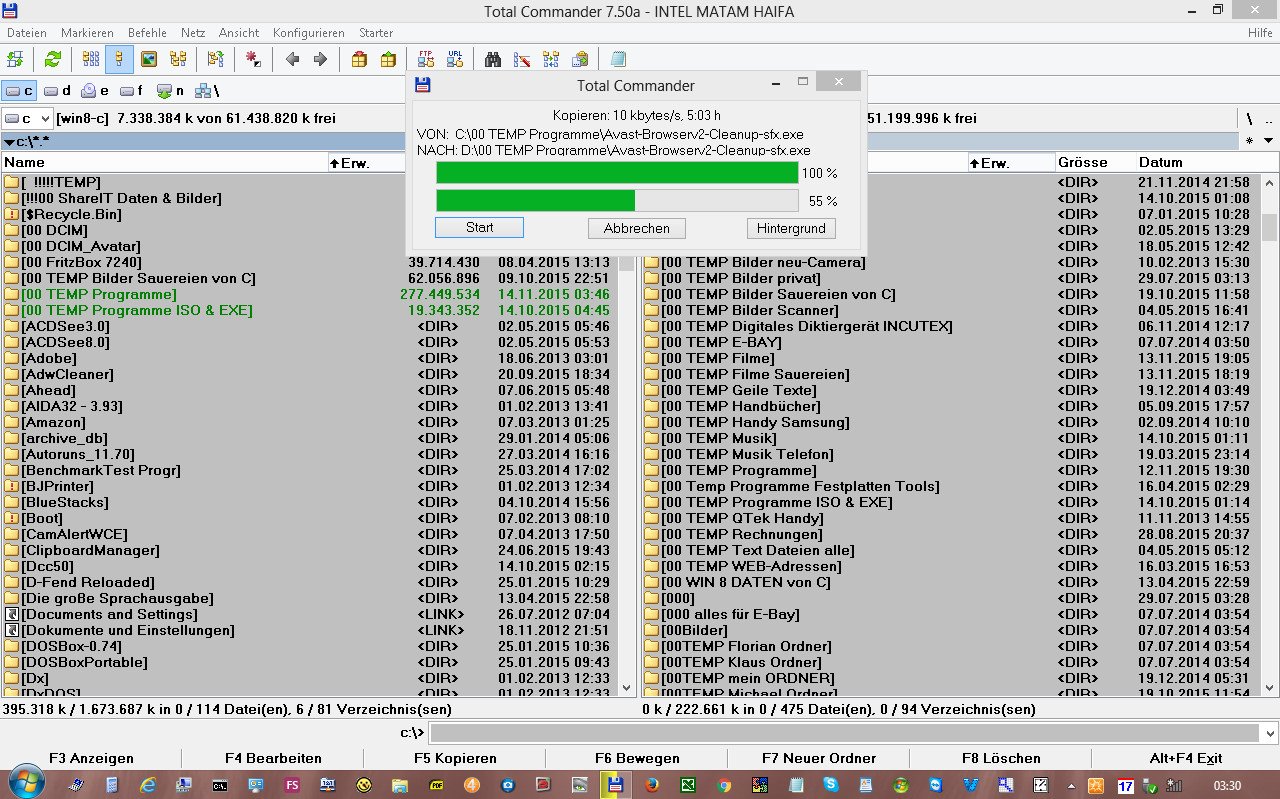Sort right panel by Grösse column
This screenshot has height=799, width=1280.
(1095, 162)
